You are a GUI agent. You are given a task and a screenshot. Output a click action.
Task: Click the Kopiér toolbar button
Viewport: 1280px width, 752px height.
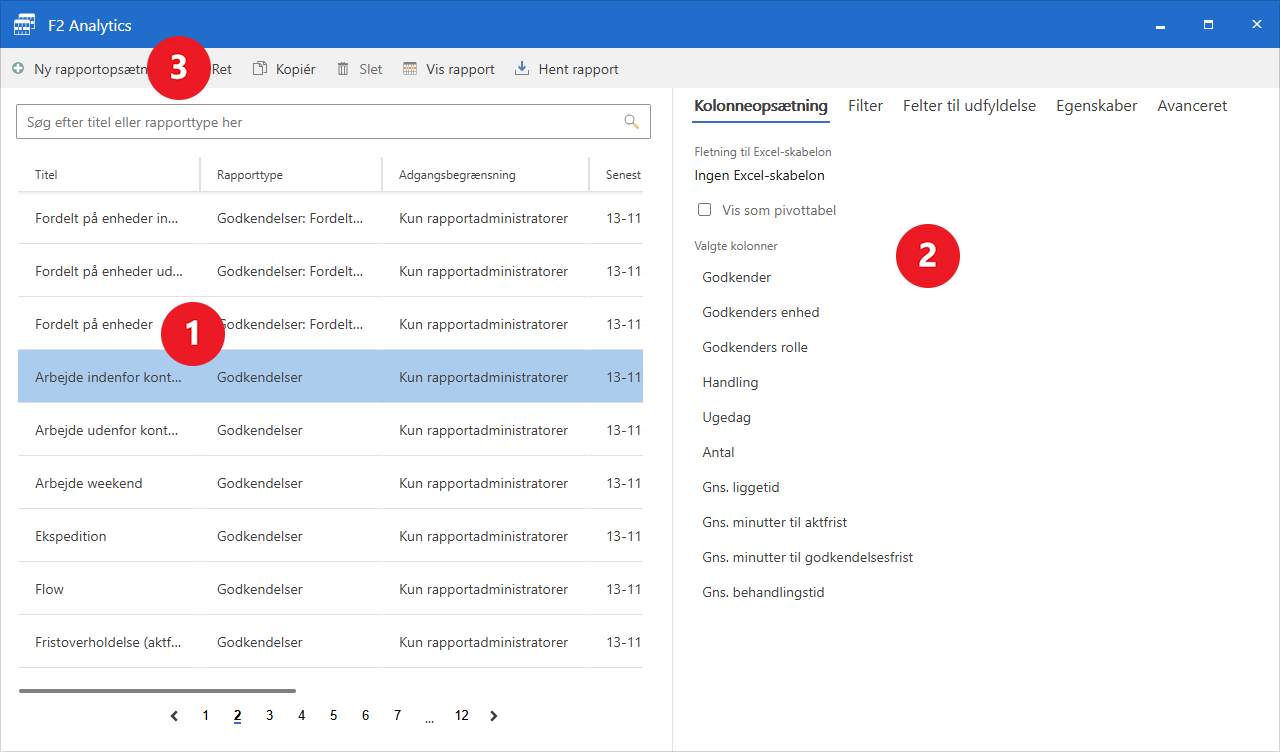coord(284,69)
